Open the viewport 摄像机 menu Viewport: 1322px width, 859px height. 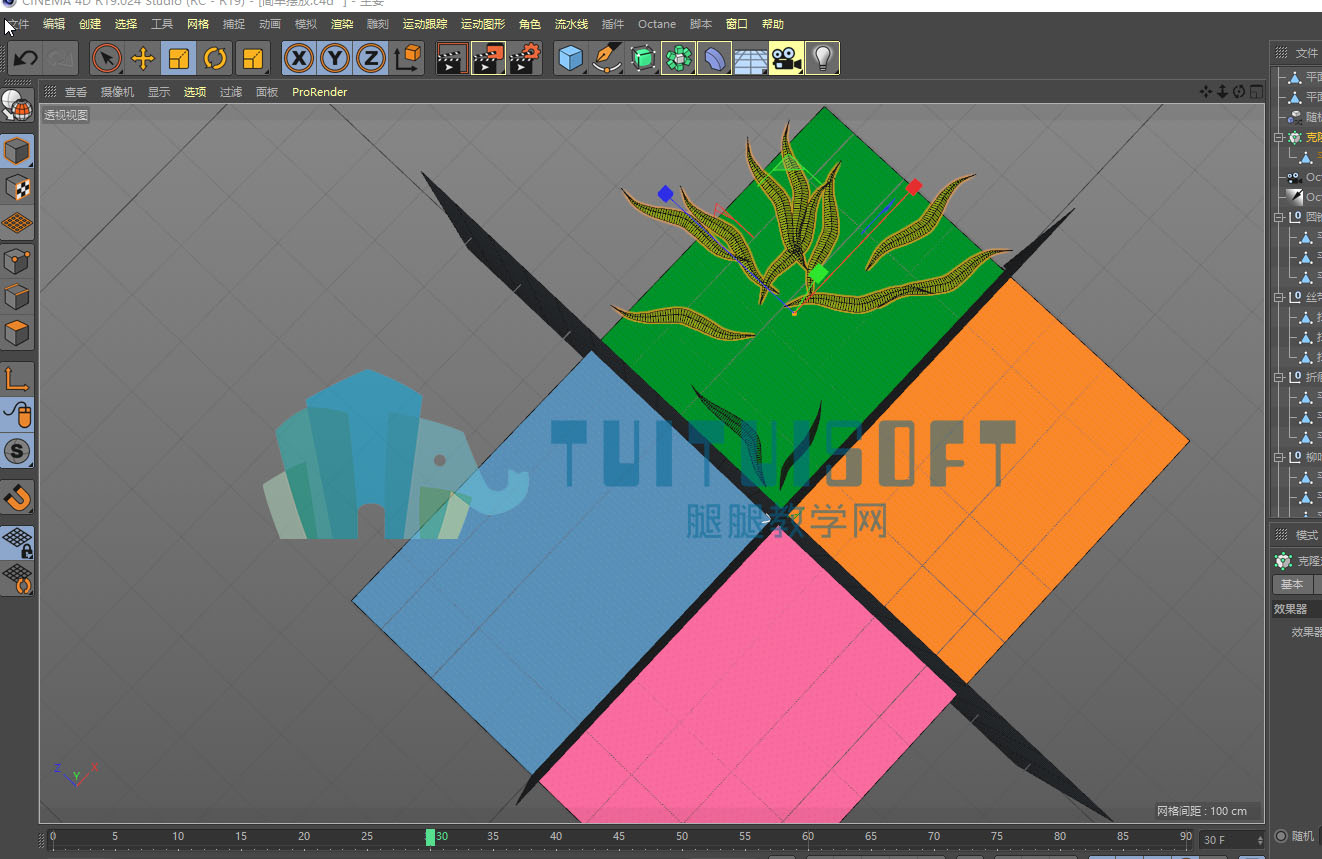tap(118, 92)
